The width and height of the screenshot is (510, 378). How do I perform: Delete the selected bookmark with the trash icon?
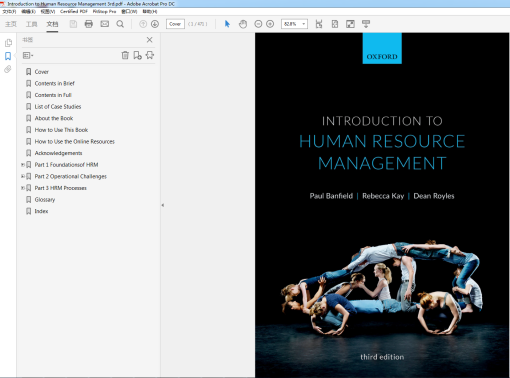coord(125,55)
